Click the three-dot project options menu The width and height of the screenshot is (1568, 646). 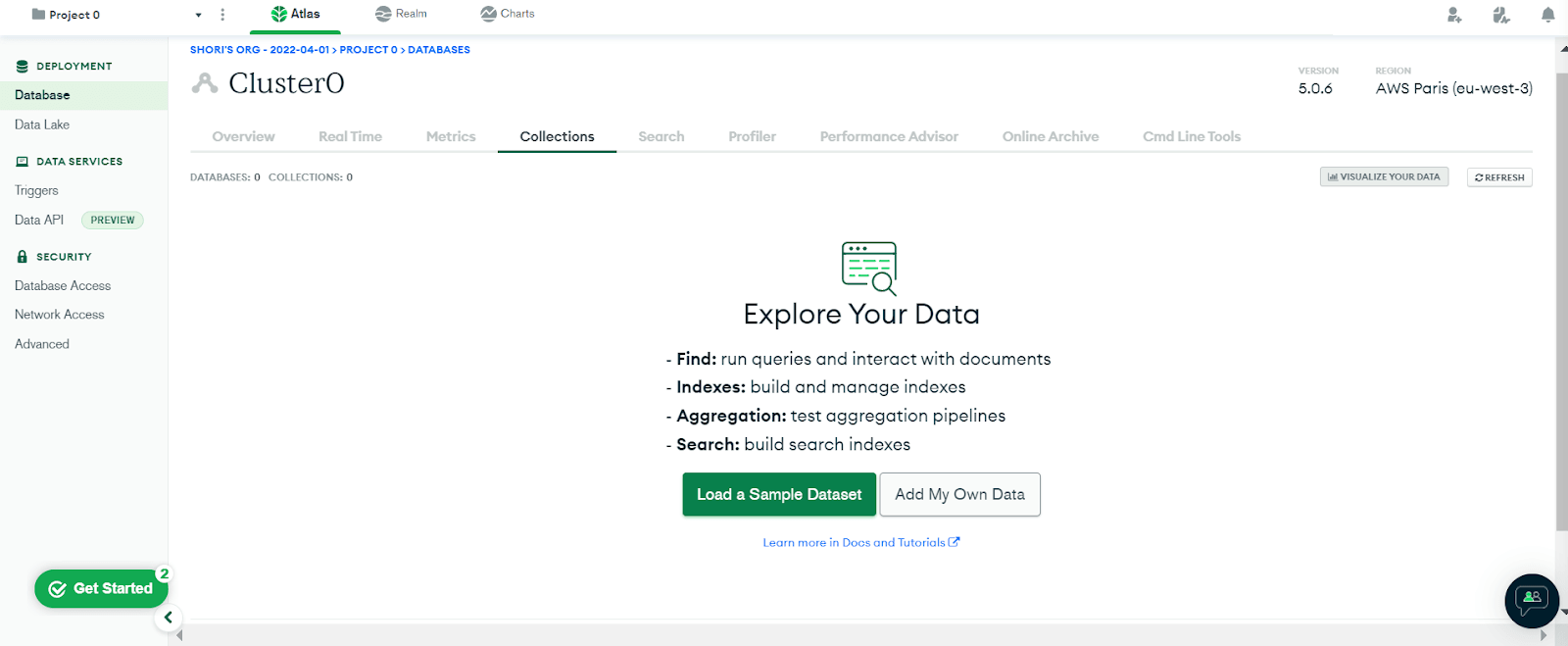click(x=222, y=15)
